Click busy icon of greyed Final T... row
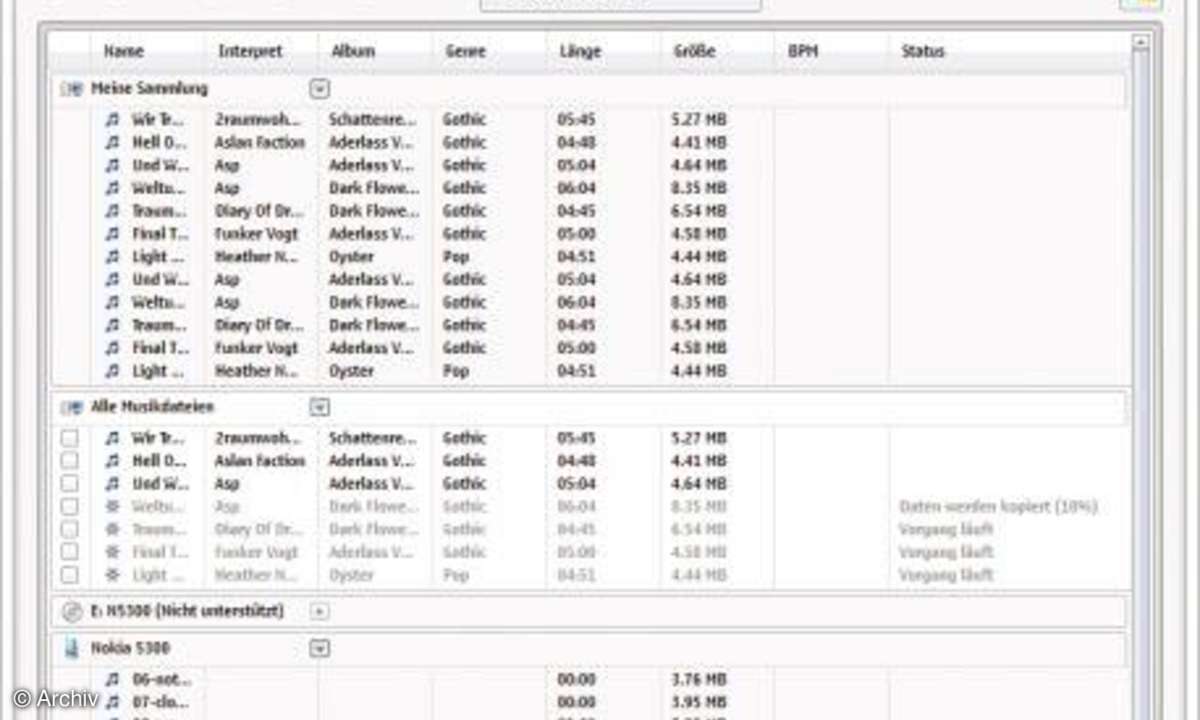Screen dimensions: 1200x720 (112, 552)
